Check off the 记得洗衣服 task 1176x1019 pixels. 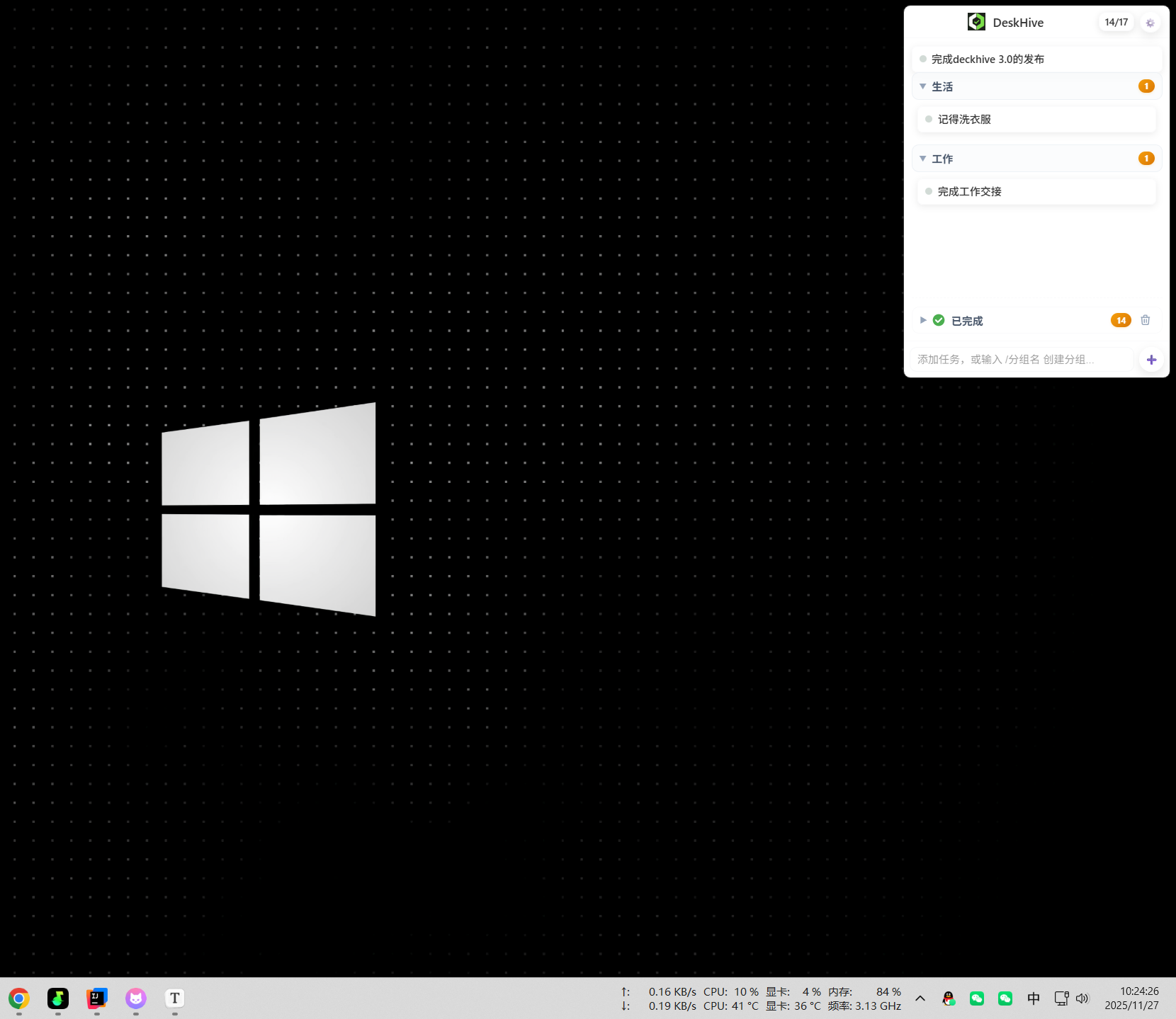928,119
